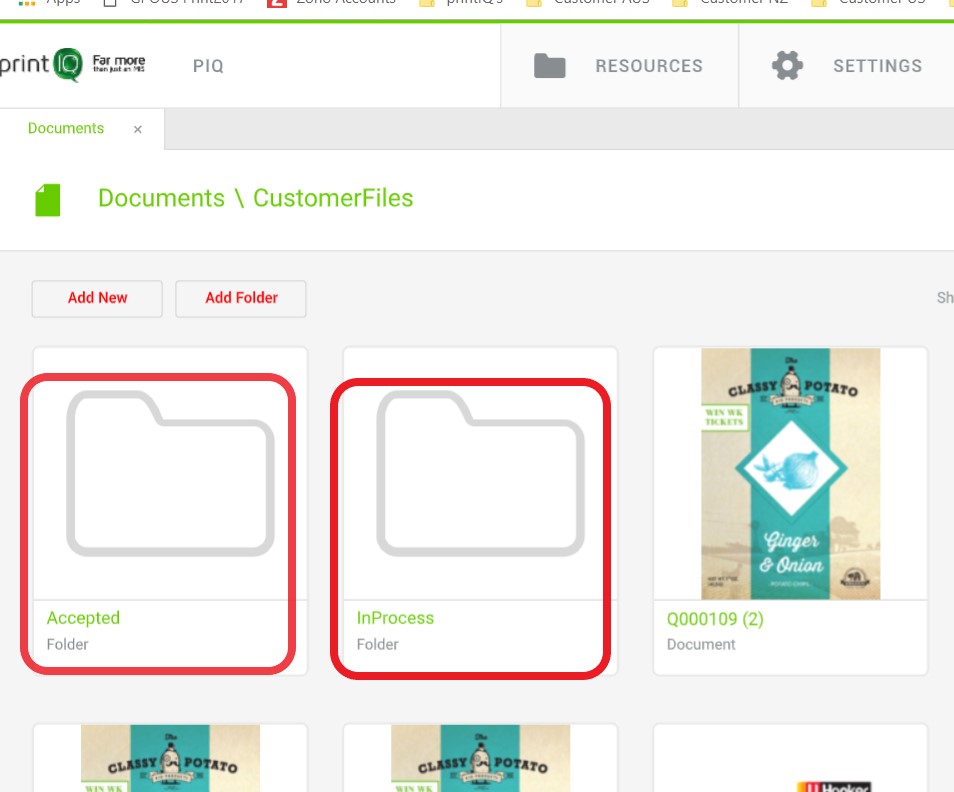Click the printIQ logo
Image resolution: width=954 pixels, height=792 pixels.
pyautogui.click(x=72, y=64)
